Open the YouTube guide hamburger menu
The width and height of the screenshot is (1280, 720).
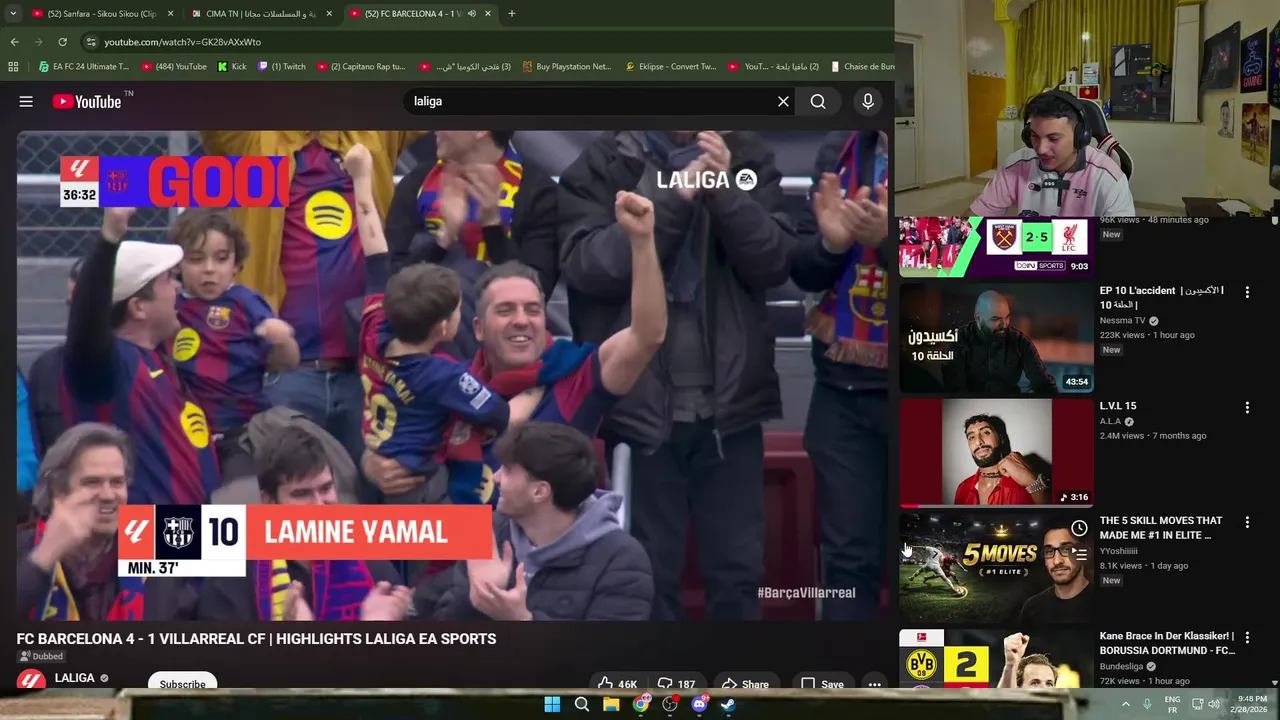(26, 101)
